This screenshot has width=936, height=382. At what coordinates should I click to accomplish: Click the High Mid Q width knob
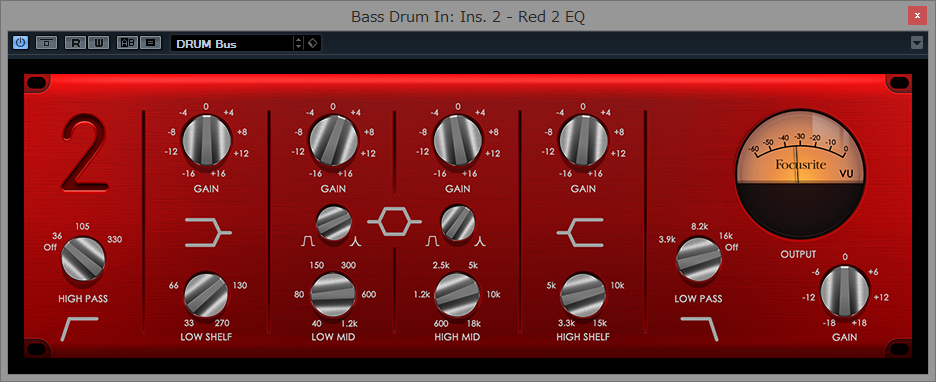click(x=458, y=223)
